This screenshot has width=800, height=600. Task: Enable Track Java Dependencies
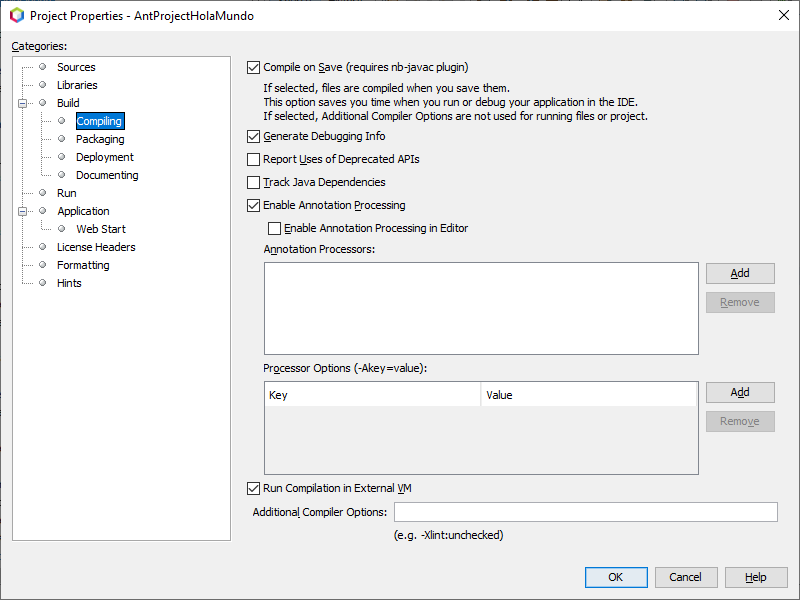[x=253, y=182]
